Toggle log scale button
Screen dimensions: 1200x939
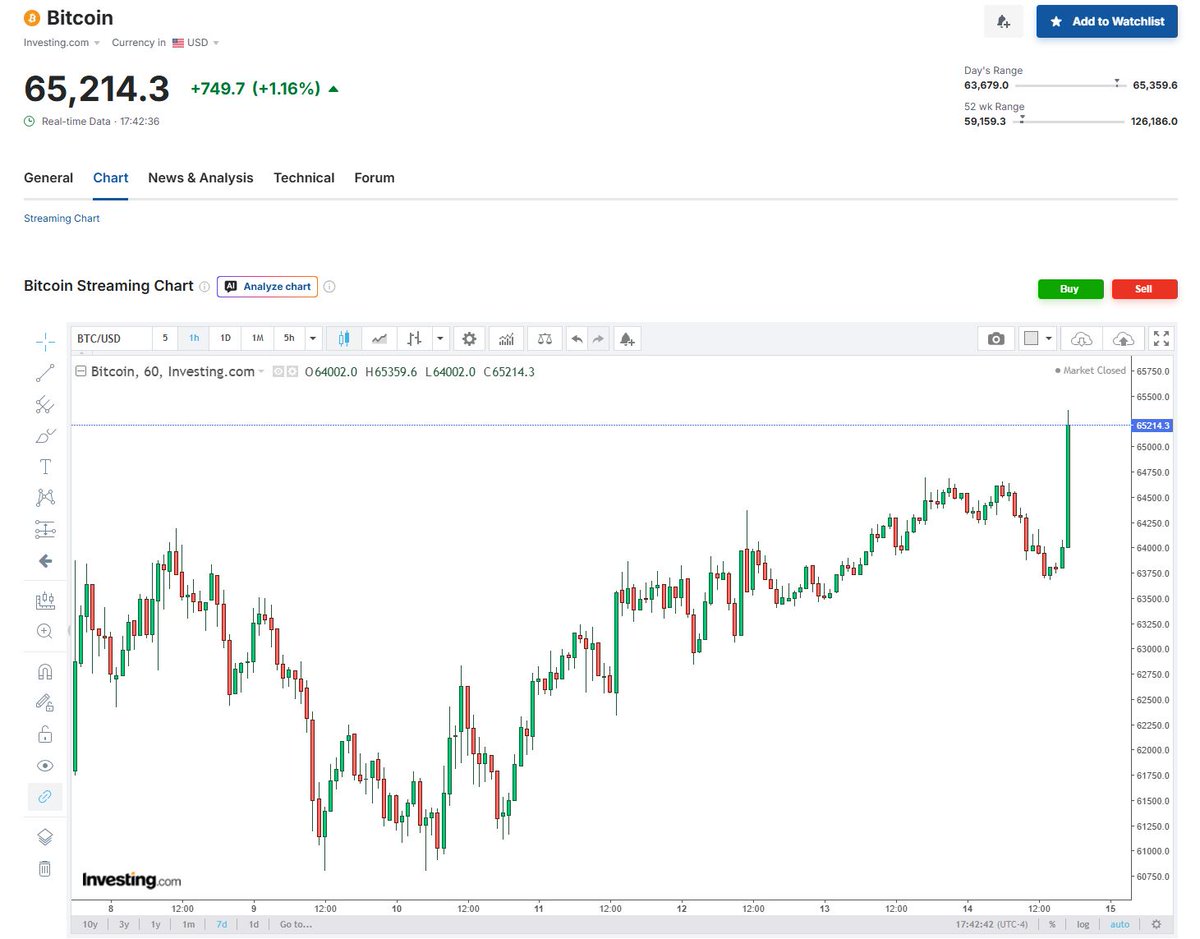pyautogui.click(x=1083, y=924)
